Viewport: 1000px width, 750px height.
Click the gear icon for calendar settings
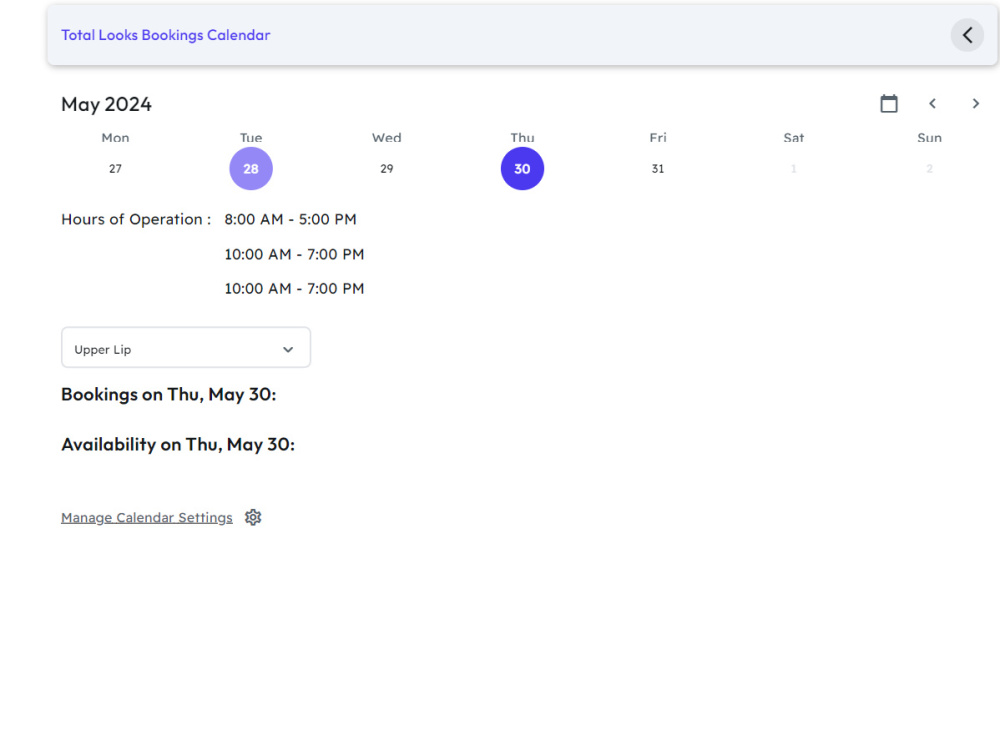253,517
